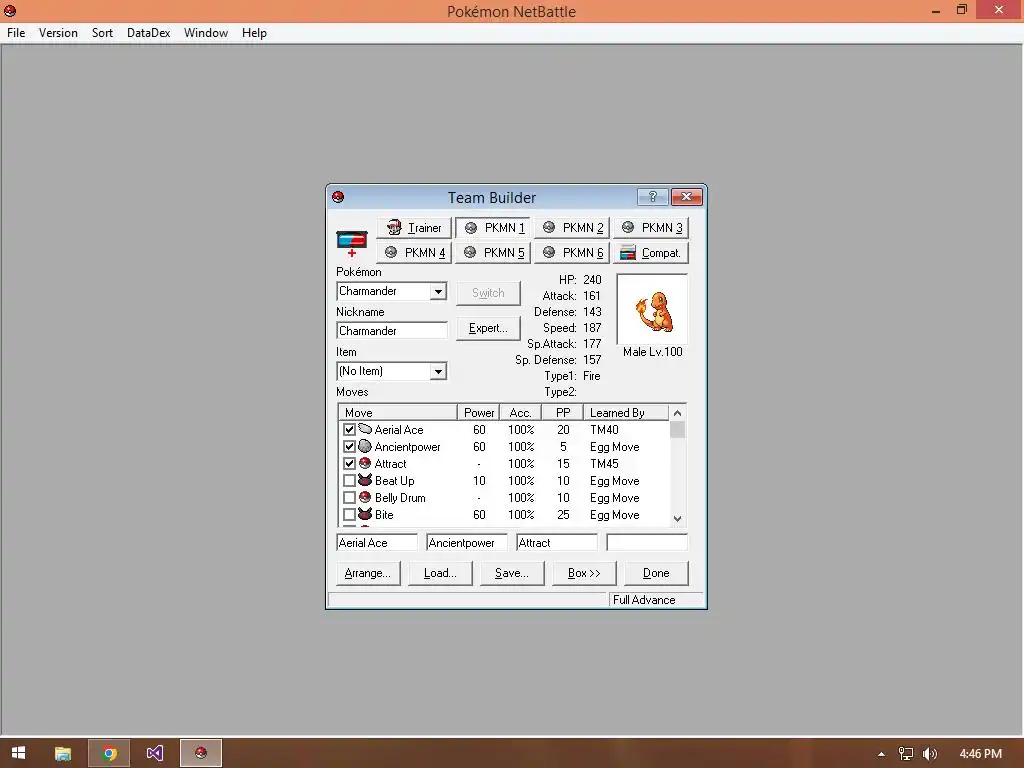The width and height of the screenshot is (1024, 768).
Task: Click the Arrange... button
Action: [x=368, y=573]
